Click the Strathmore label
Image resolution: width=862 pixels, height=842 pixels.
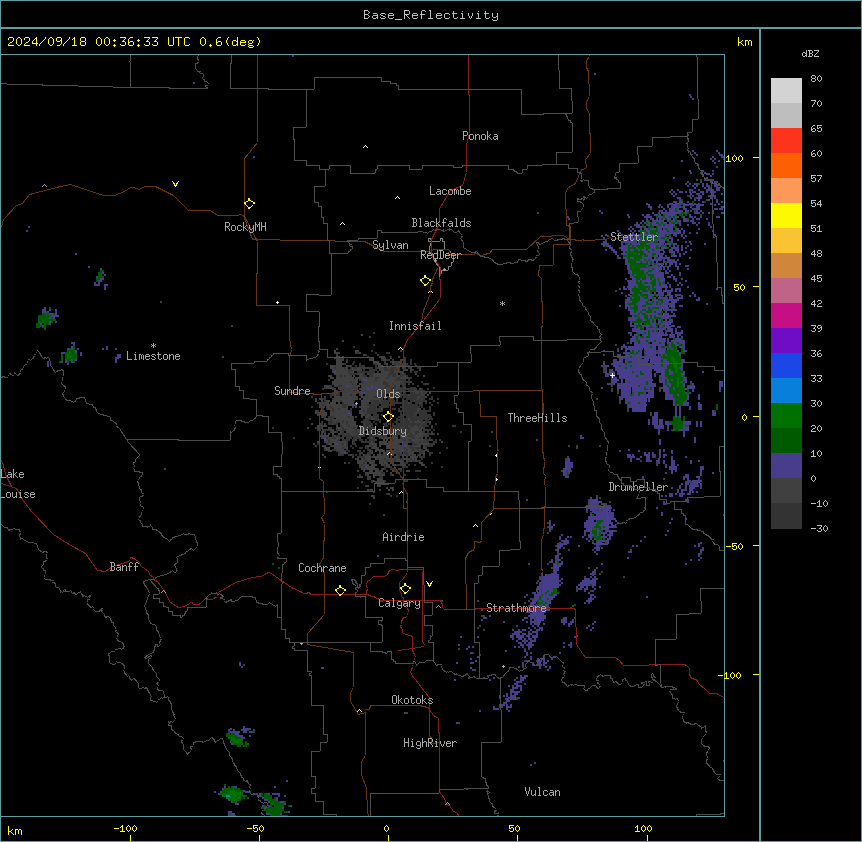(516, 608)
